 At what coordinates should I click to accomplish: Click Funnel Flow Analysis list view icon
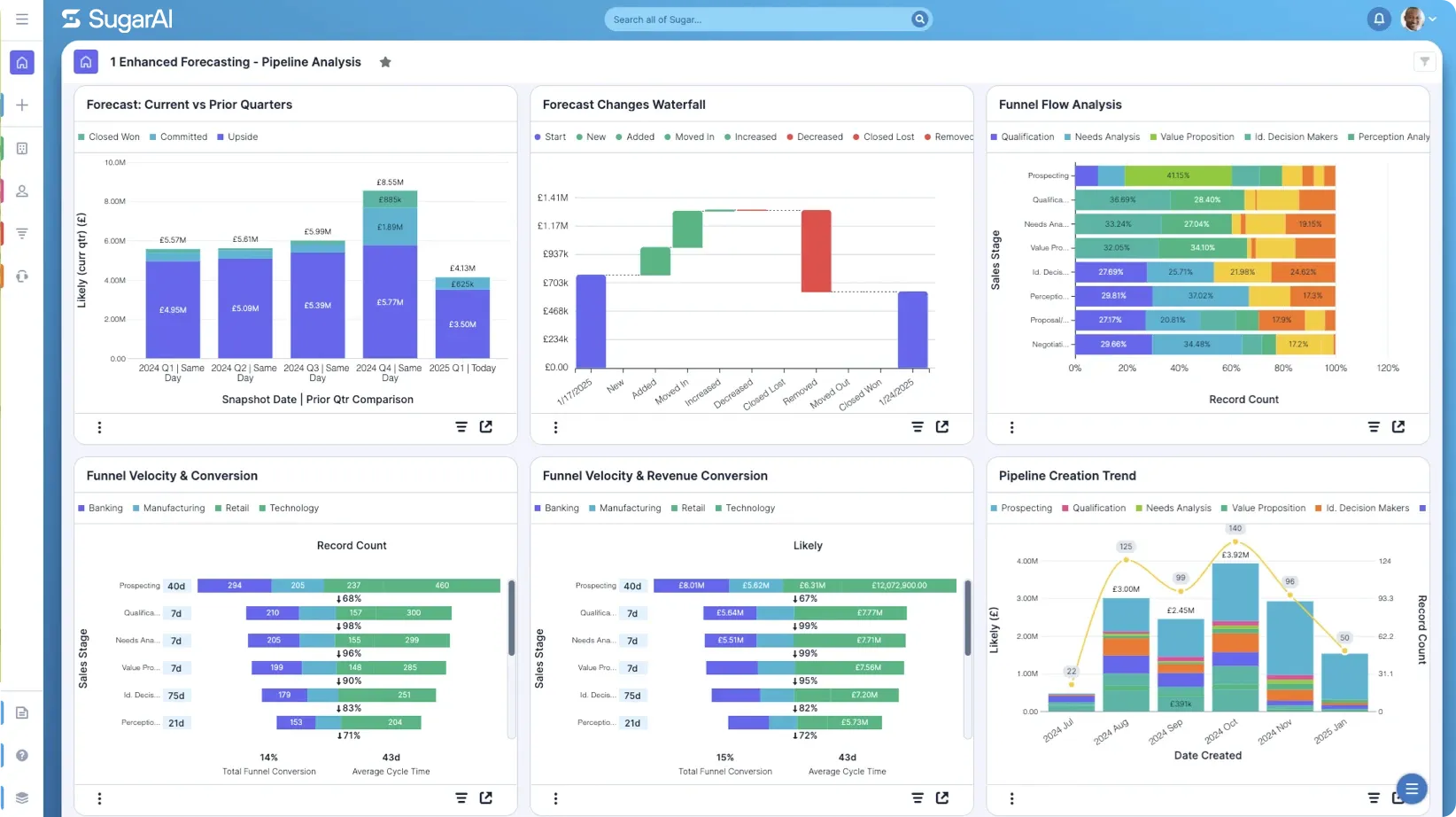pyautogui.click(x=1374, y=427)
